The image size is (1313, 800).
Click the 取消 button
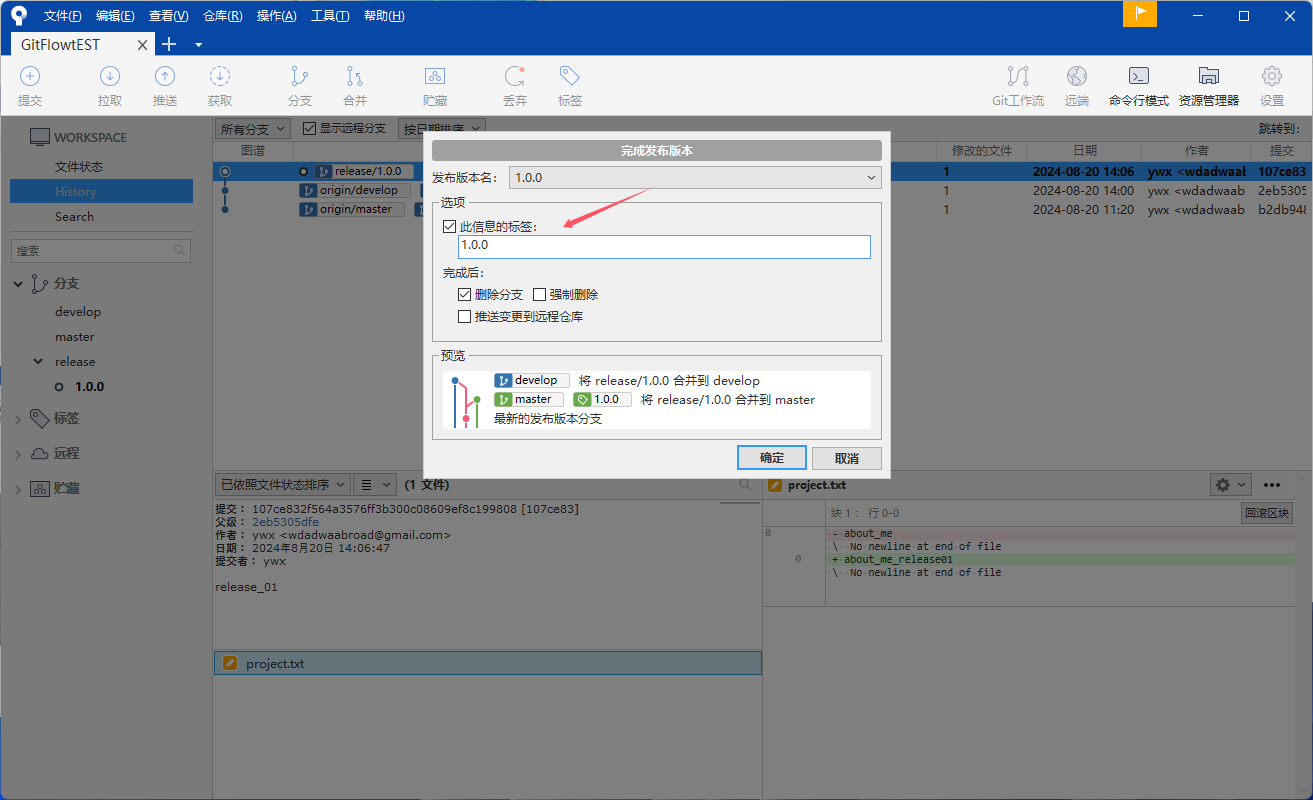(x=846, y=458)
